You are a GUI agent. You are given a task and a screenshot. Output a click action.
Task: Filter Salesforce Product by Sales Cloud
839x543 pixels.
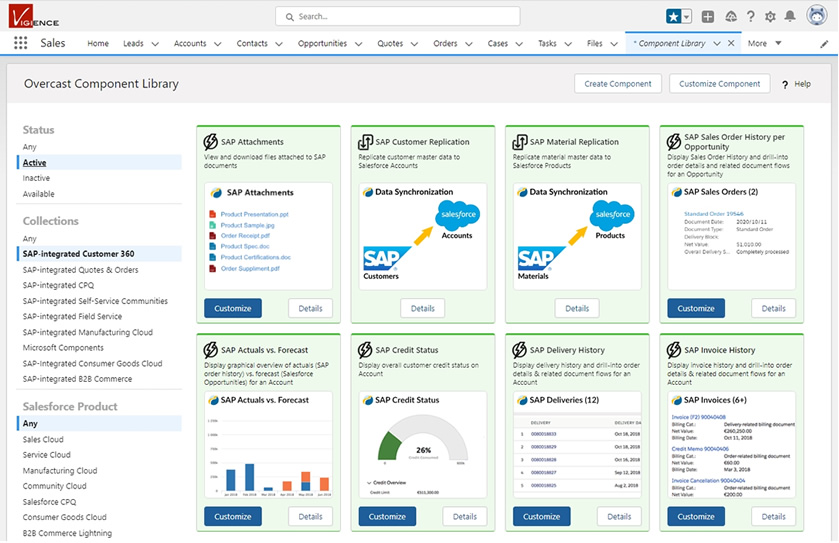click(43, 439)
